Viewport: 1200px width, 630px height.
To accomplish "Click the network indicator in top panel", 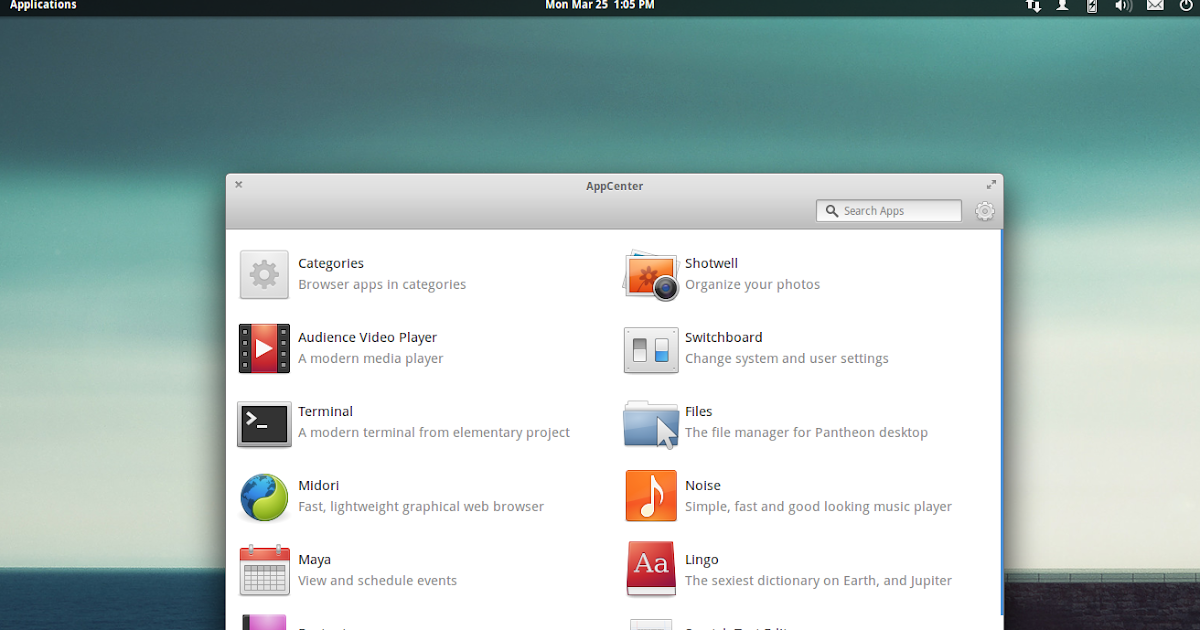I will 1034,6.
